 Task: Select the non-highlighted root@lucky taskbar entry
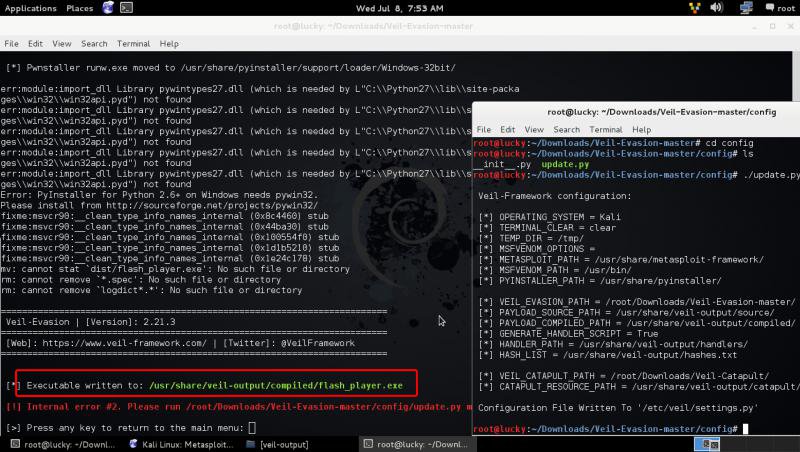(x=63, y=444)
